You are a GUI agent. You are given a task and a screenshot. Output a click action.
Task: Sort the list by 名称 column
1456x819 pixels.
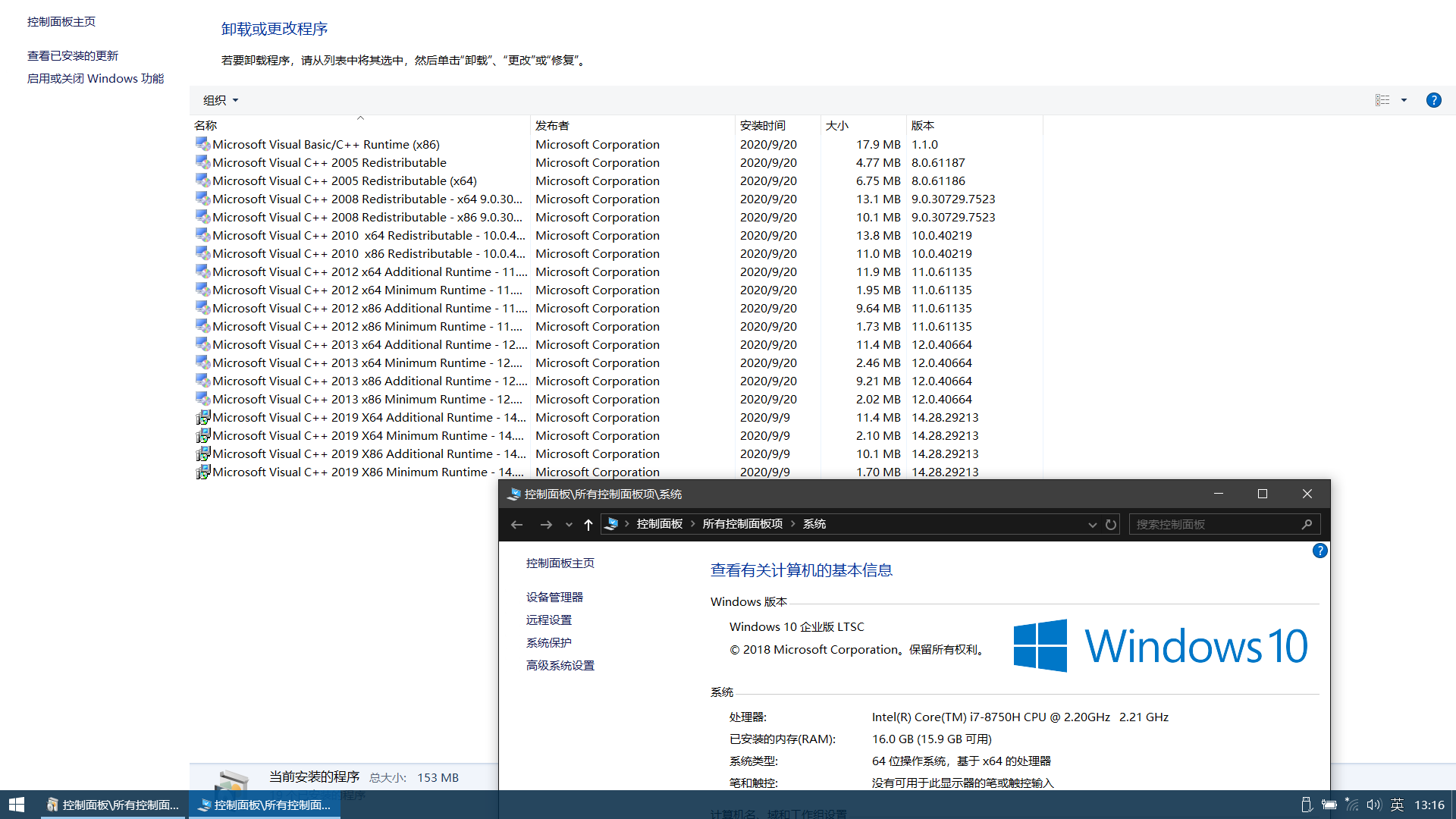[x=359, y=125]
